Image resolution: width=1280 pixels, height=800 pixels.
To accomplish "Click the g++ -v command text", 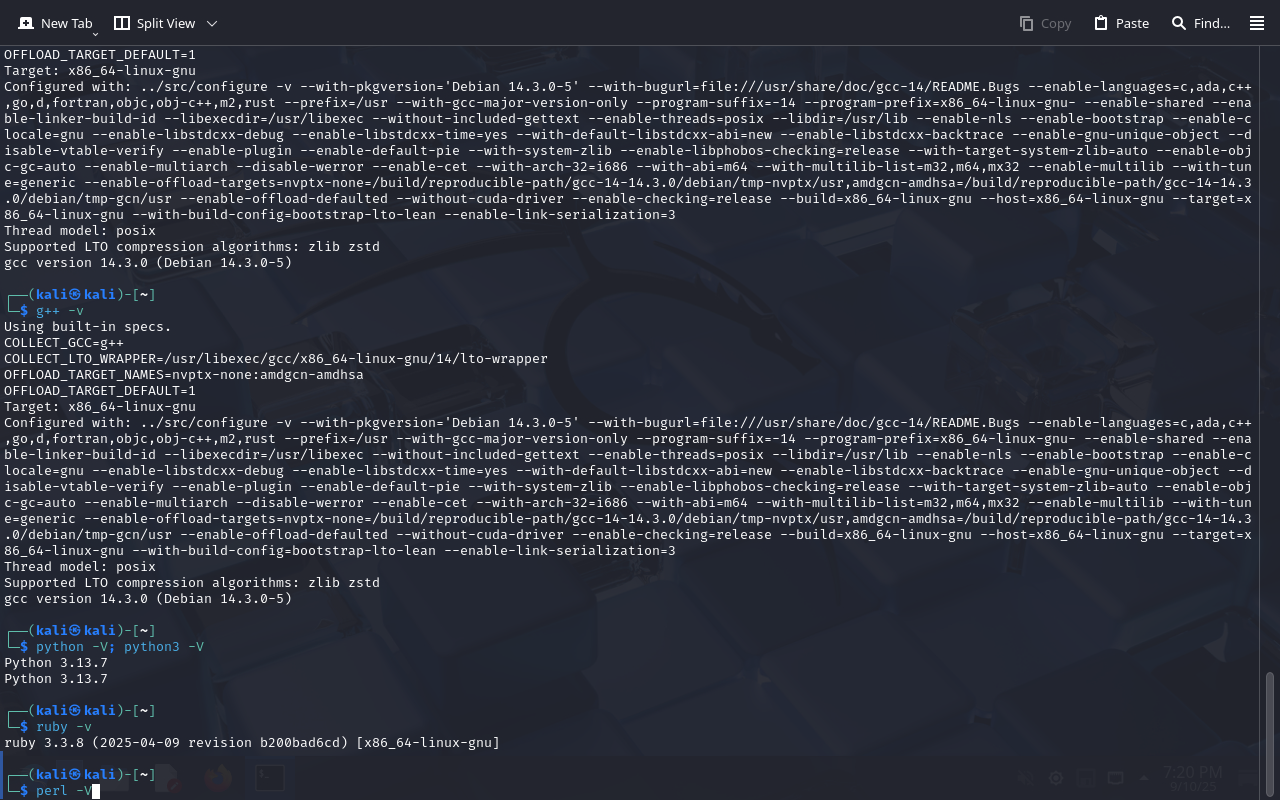I will (60, 311).
